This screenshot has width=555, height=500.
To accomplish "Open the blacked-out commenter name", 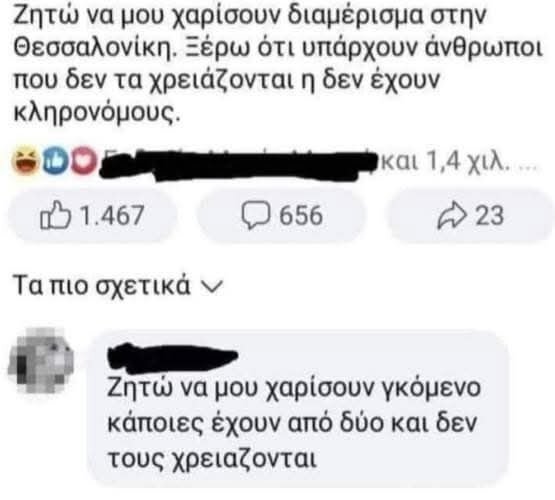I will (x=172, y=357).
